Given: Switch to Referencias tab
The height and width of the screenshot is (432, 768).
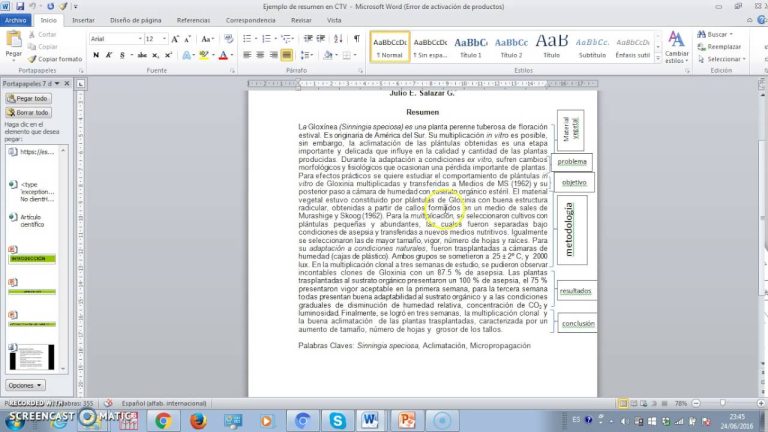Looking at the screenshot, I should tap(193, 20).
